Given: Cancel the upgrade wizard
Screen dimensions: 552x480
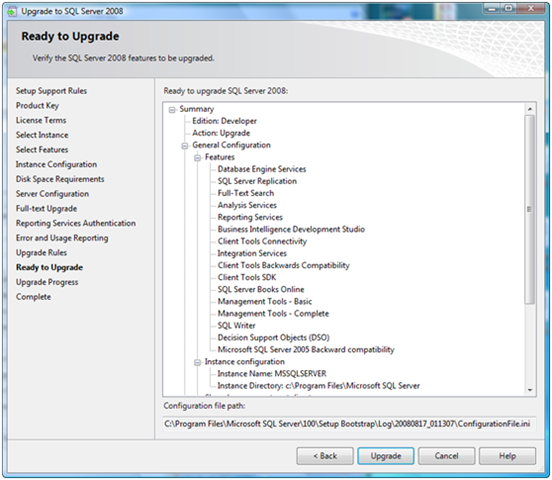Looking at the screenshot, I should tap(446, 456).
